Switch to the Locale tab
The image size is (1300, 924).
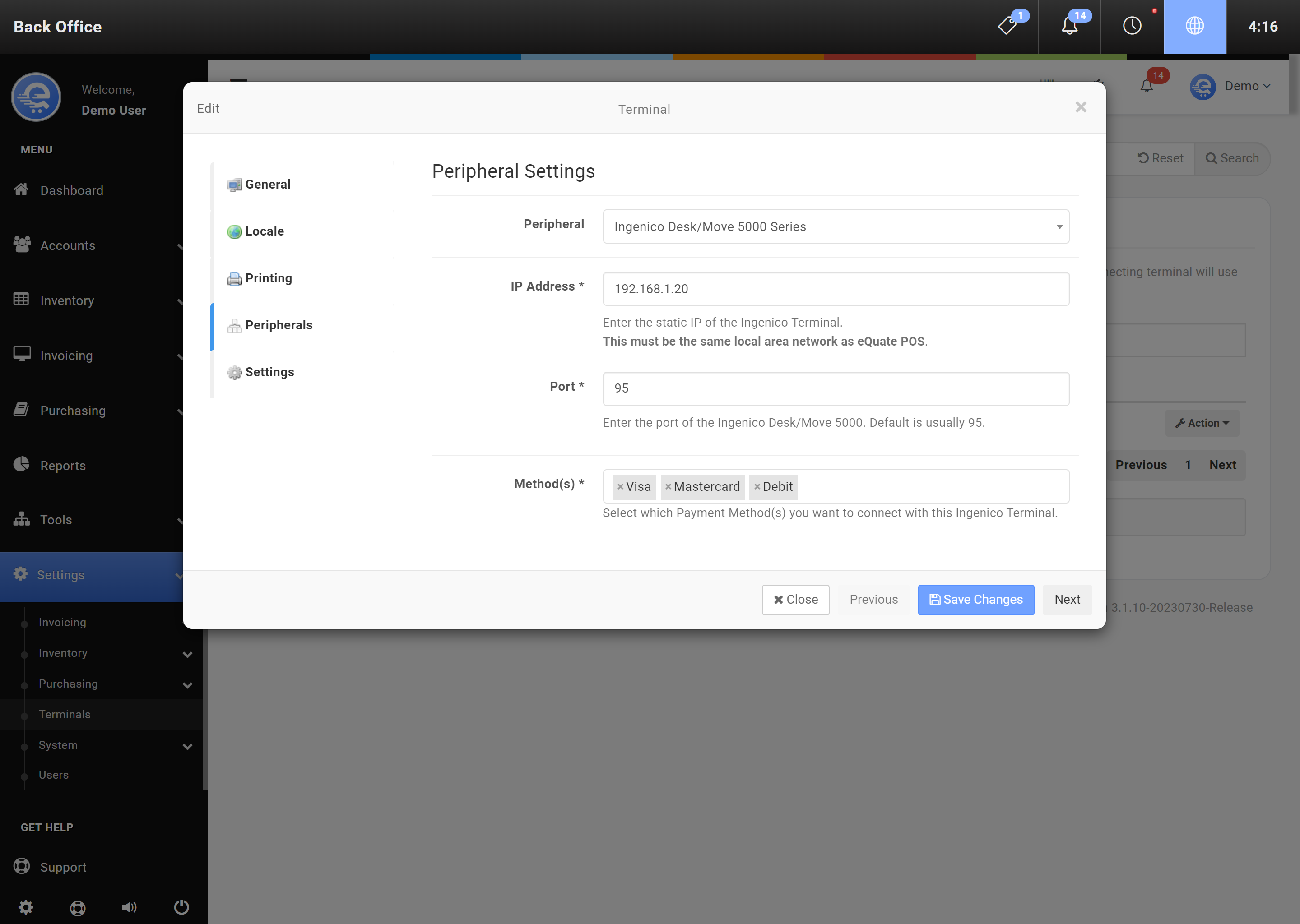(264, 231)
